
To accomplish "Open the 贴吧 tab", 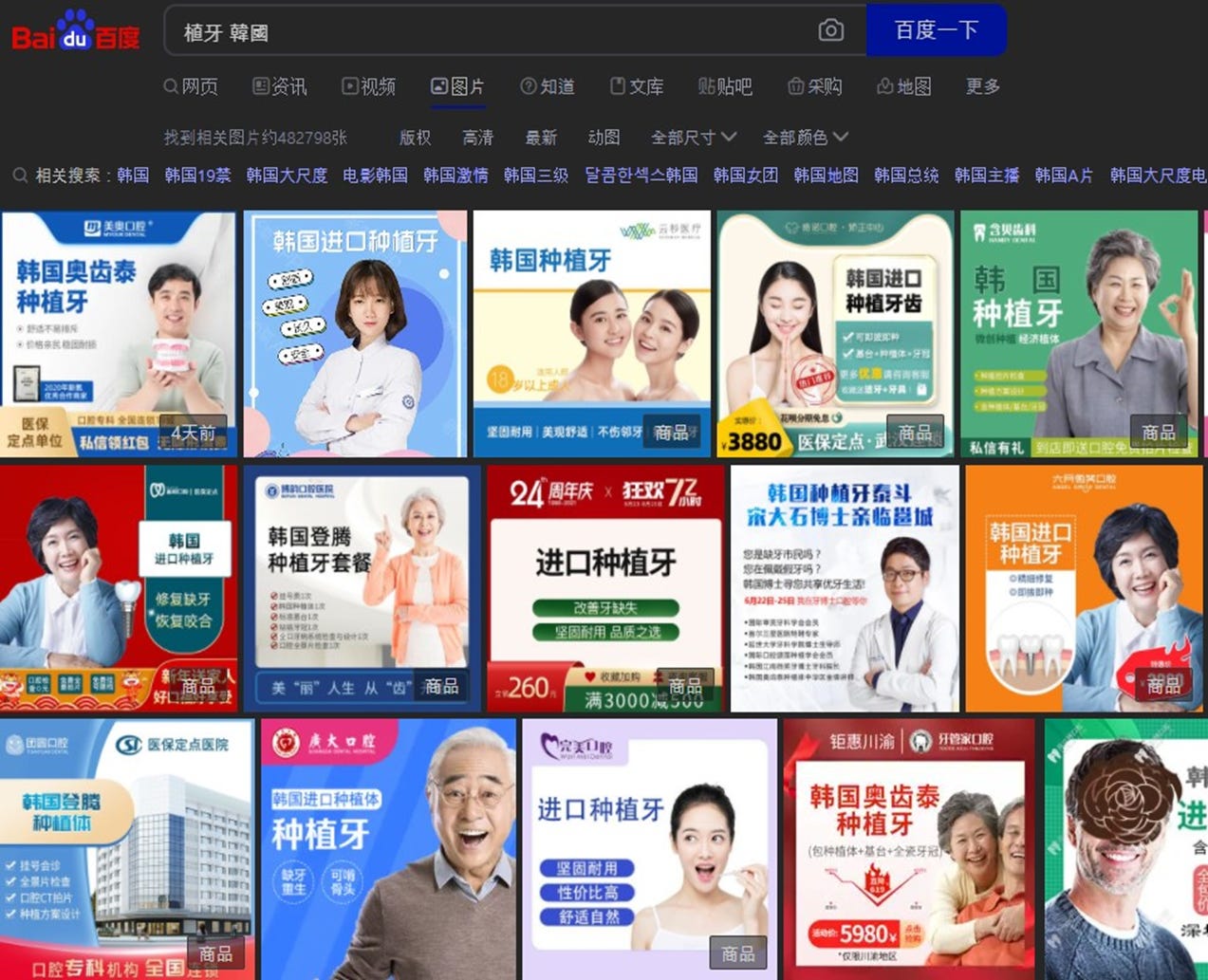I will click(725, 86).
